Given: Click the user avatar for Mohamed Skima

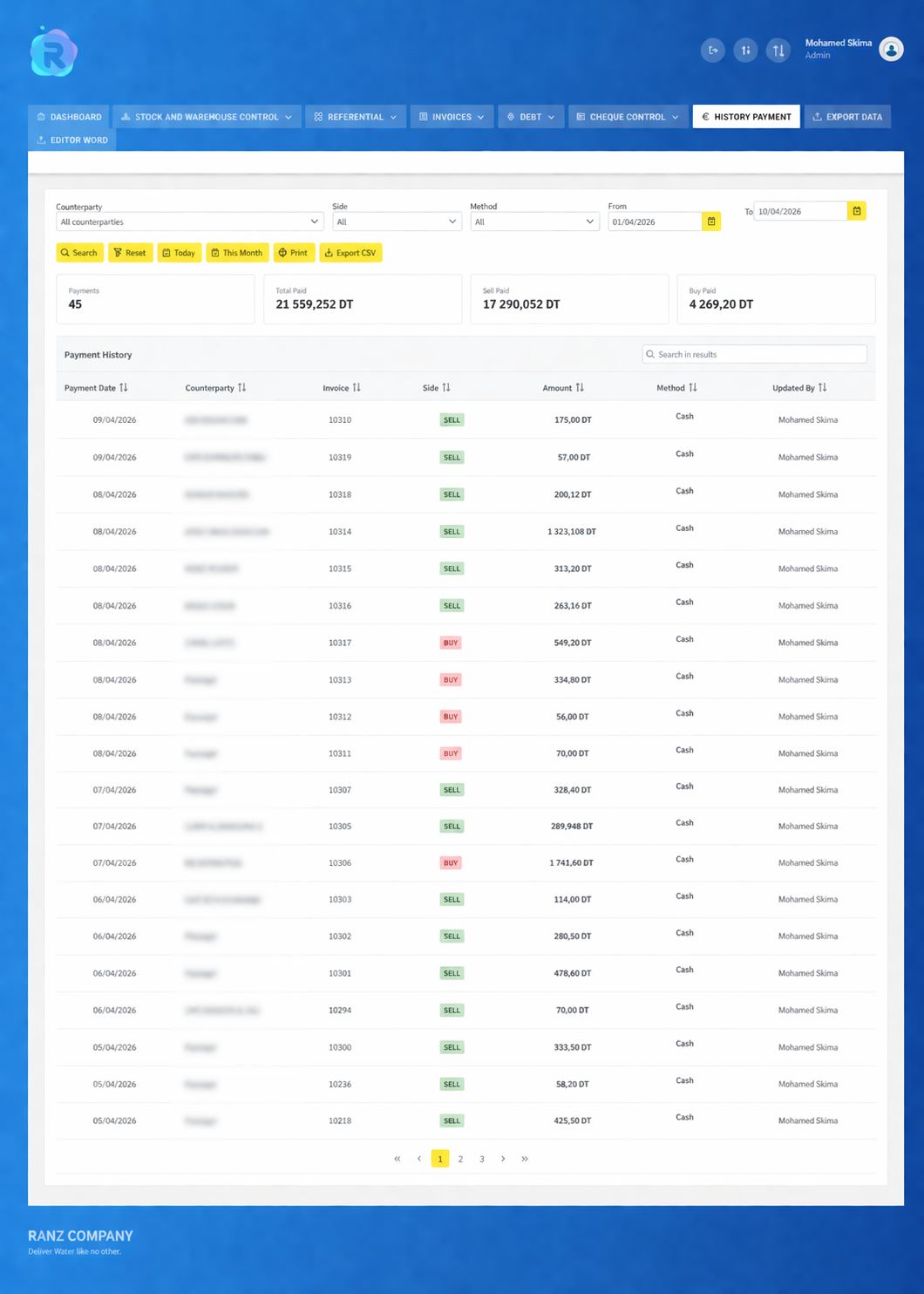Looking at the screenshot, I should [891, 50].
